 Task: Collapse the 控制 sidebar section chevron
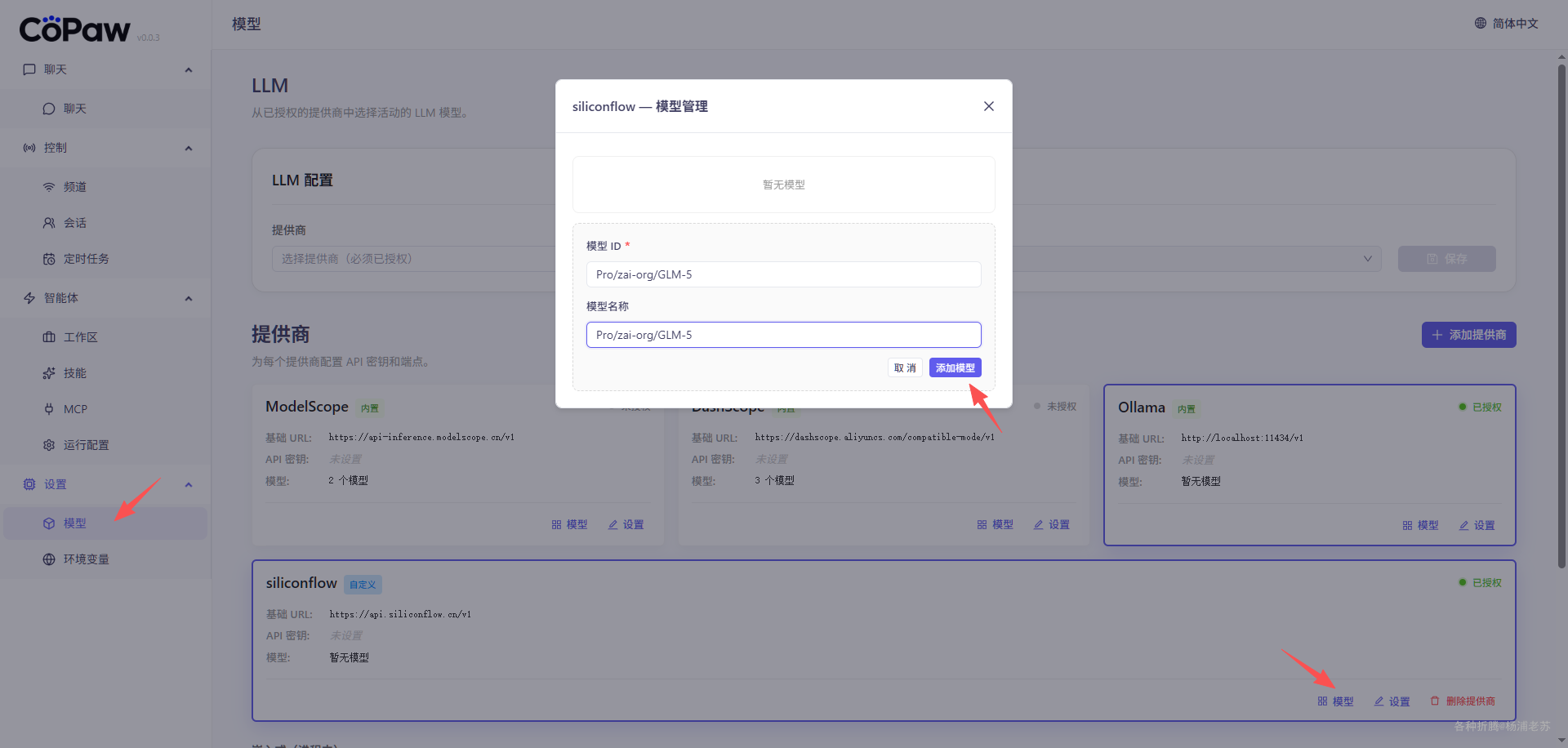click(x=189, y=149)
